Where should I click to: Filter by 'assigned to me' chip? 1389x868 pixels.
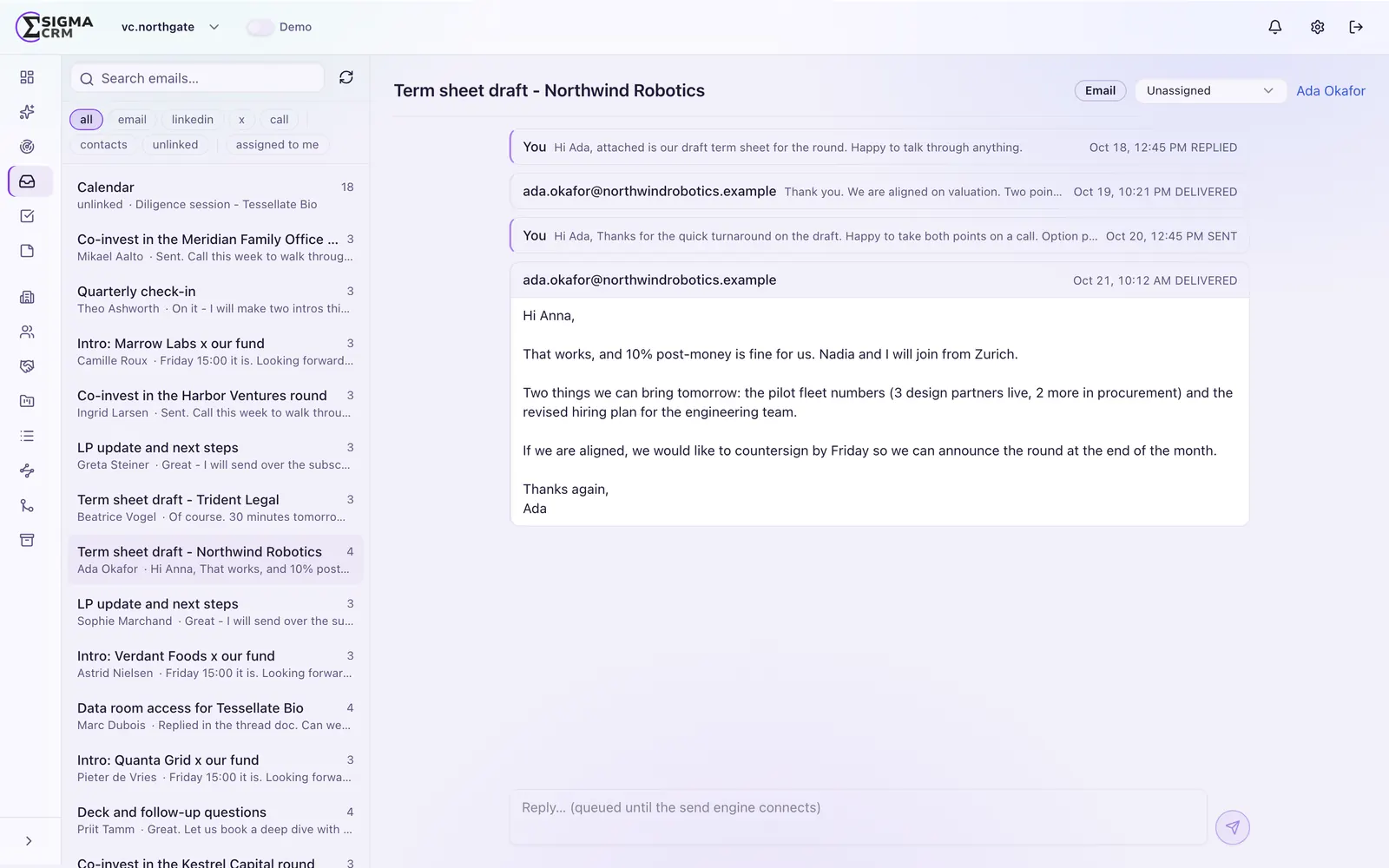click(x=277, y=145)
